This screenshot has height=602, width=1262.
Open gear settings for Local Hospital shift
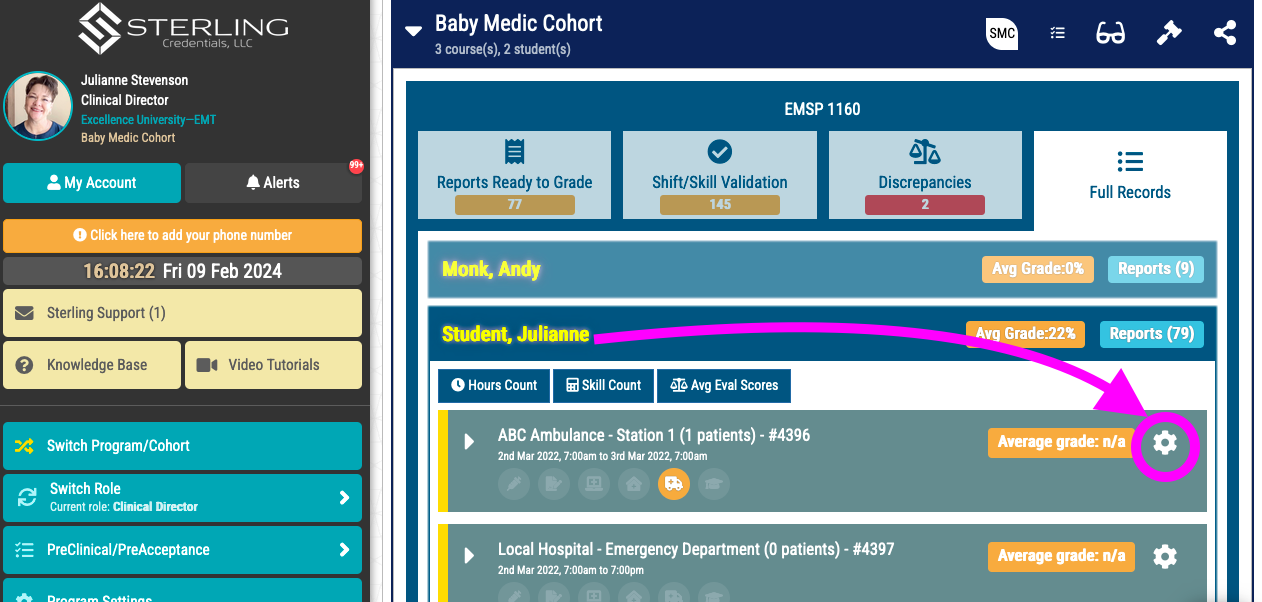pos(1165,556)
